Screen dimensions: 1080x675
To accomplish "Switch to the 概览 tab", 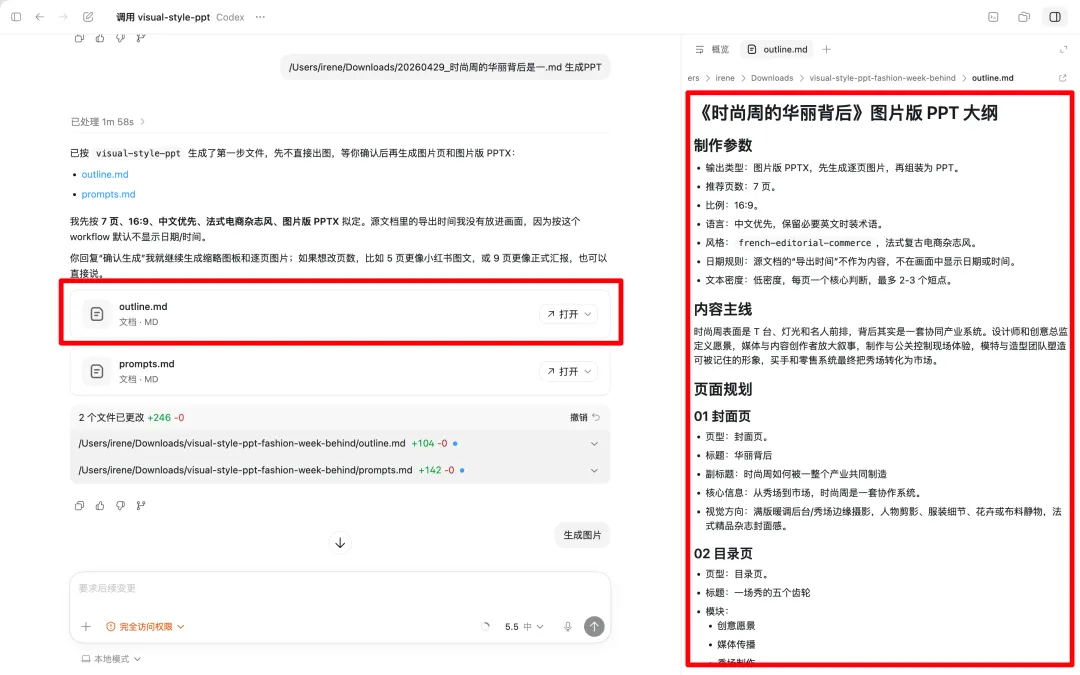I will (712, 49).
